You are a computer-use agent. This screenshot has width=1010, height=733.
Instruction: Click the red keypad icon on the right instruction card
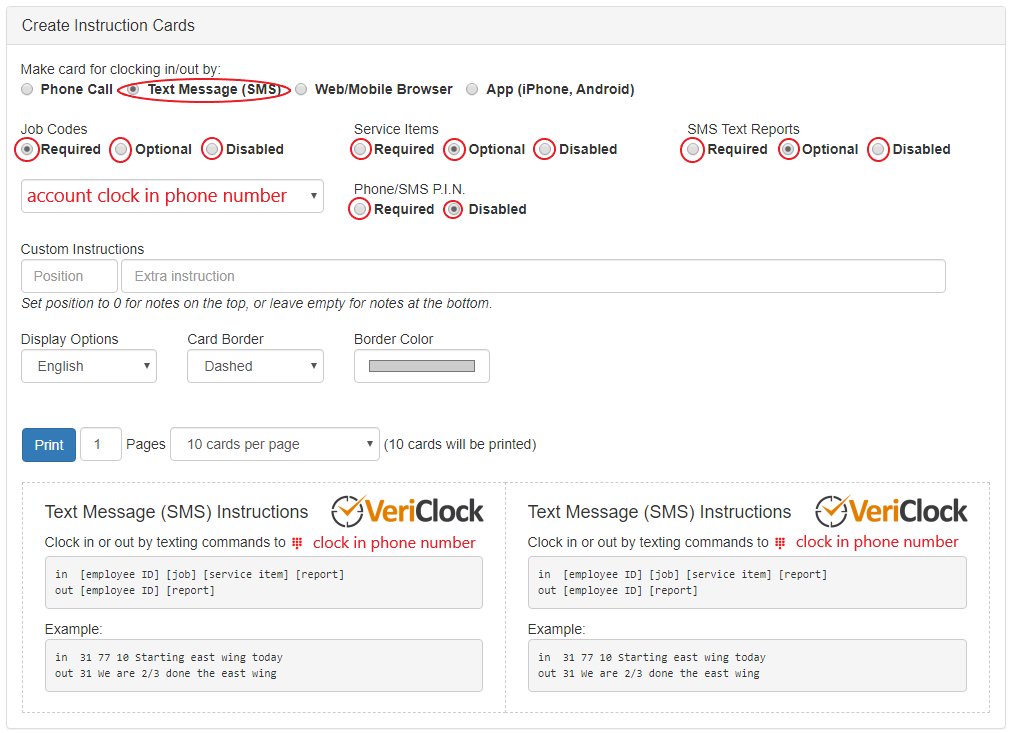(x=782, y=542)
